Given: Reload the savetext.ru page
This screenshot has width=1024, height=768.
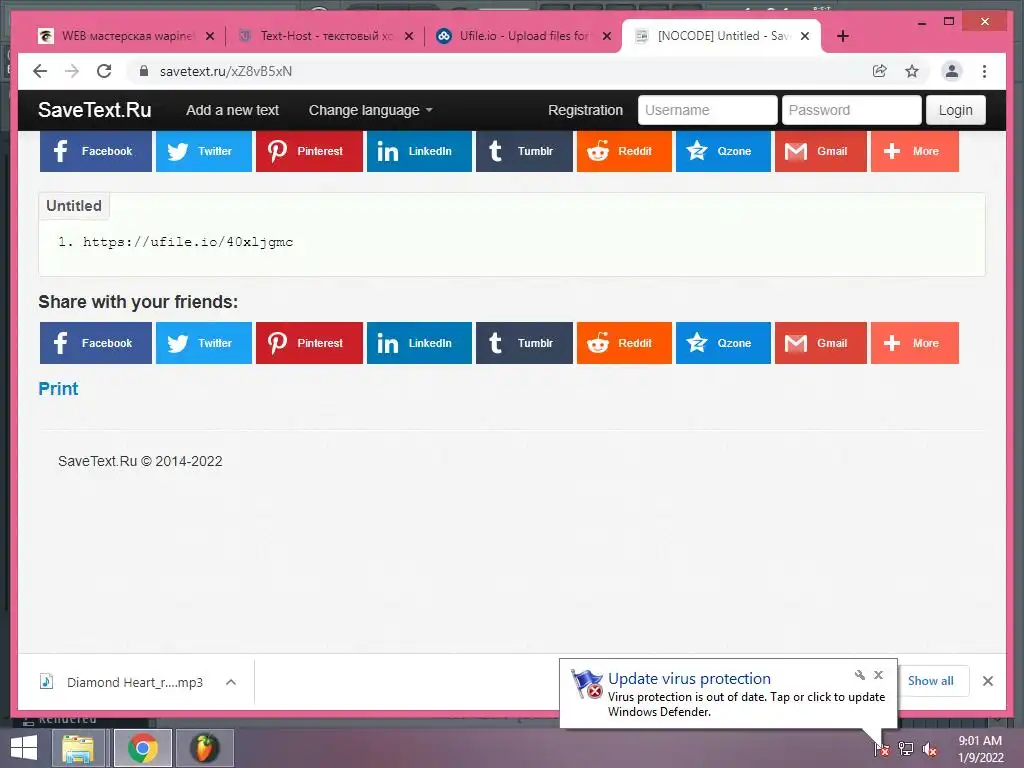Looking at the screenshot, I should [x=104, y=71].
